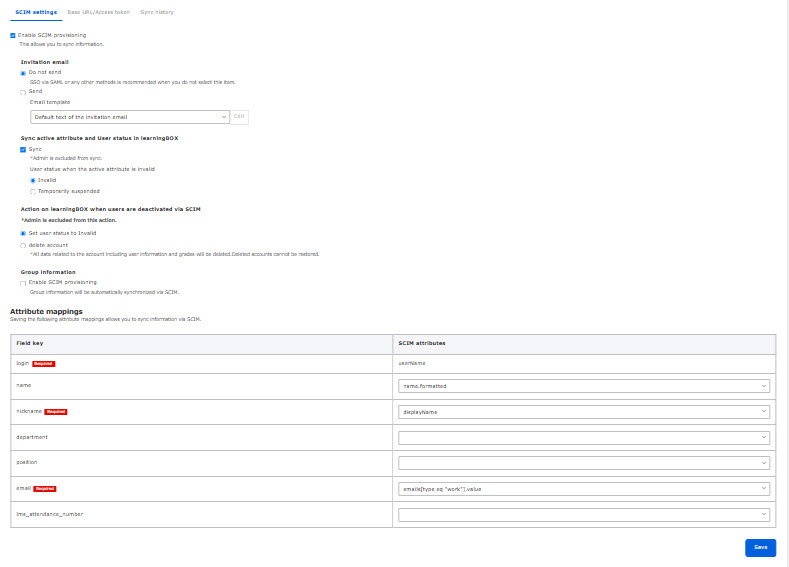Click the userName attribute text
The width and height of the screenshot is (789, 567).
coord(412,363)
